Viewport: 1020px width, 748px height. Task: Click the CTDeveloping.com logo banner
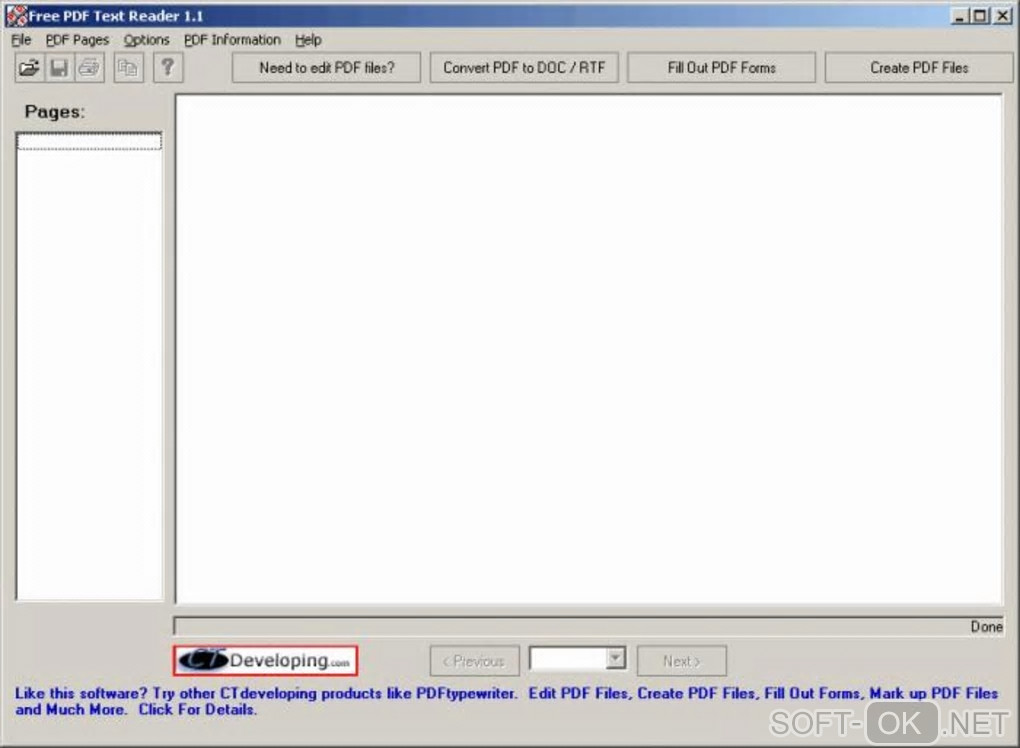(265, 661)
